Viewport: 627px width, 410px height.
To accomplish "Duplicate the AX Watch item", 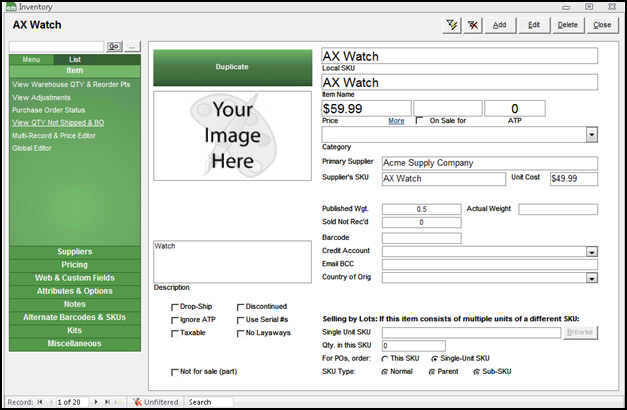I will (x=232, y=67).
